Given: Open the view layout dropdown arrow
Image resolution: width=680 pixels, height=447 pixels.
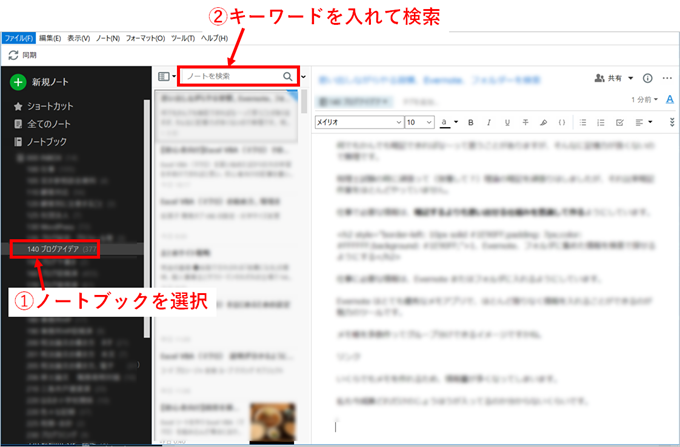Looking at the screenshot, I should point(174,77).
